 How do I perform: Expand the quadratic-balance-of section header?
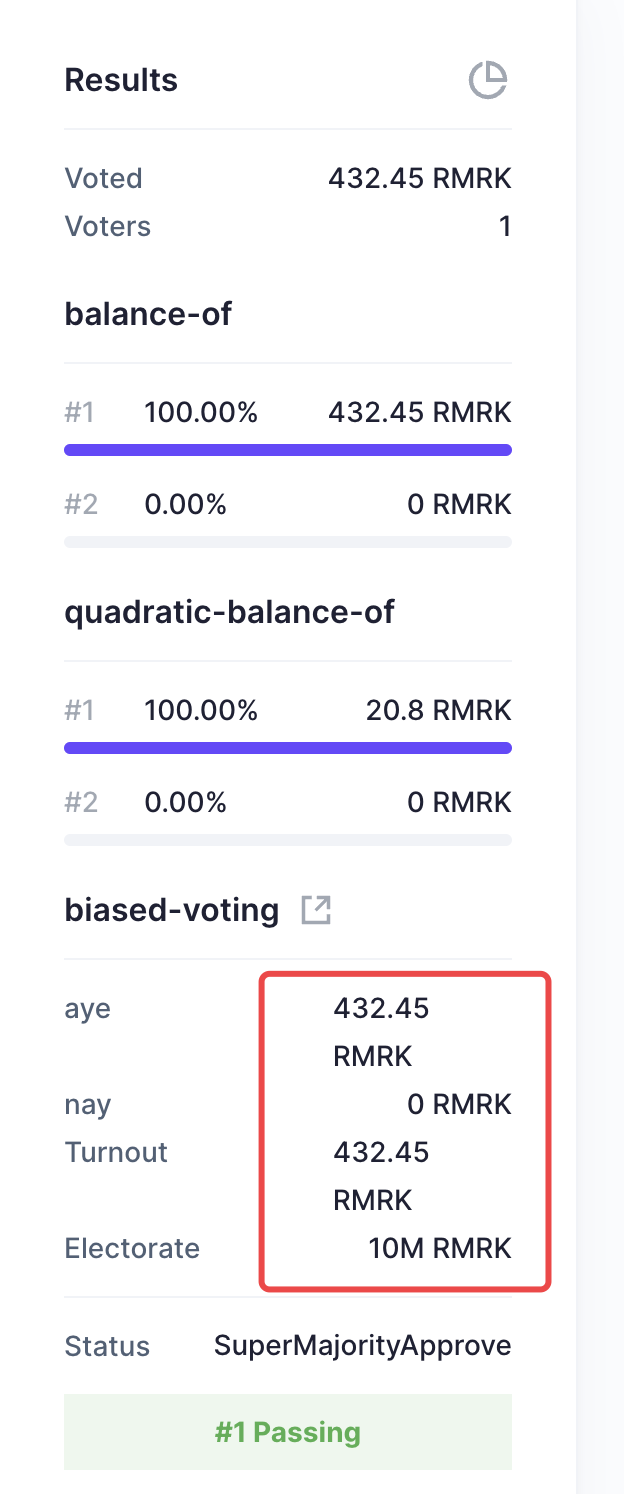(231, 611)
